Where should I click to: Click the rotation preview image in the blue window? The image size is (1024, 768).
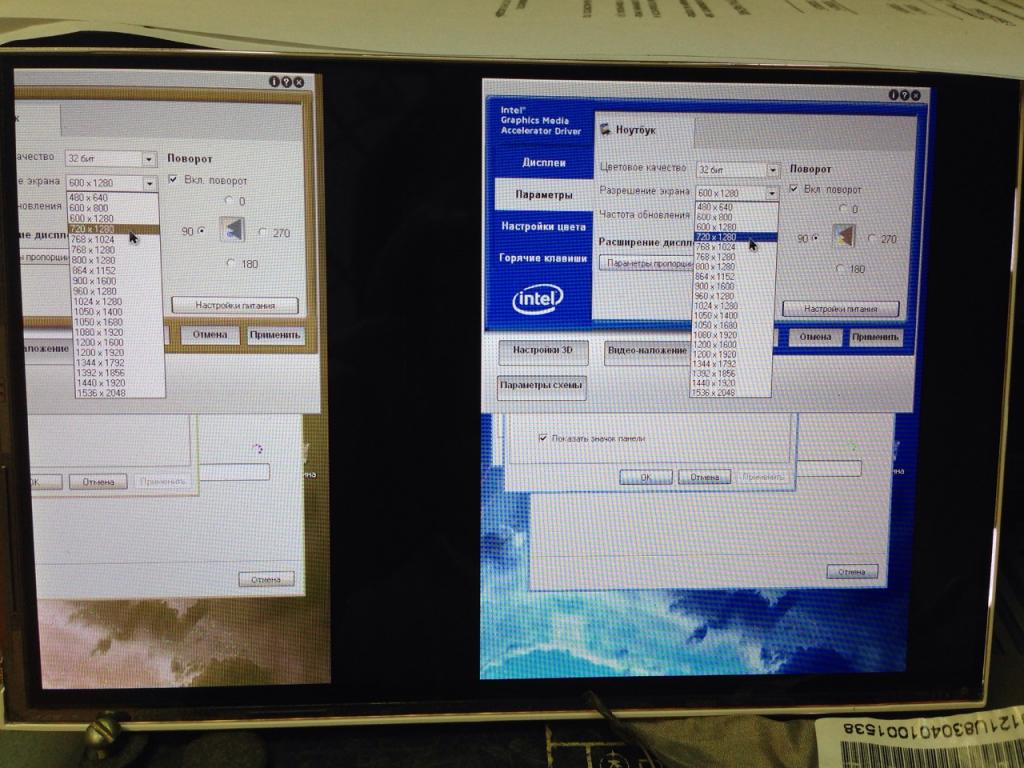tap(844, 237)
